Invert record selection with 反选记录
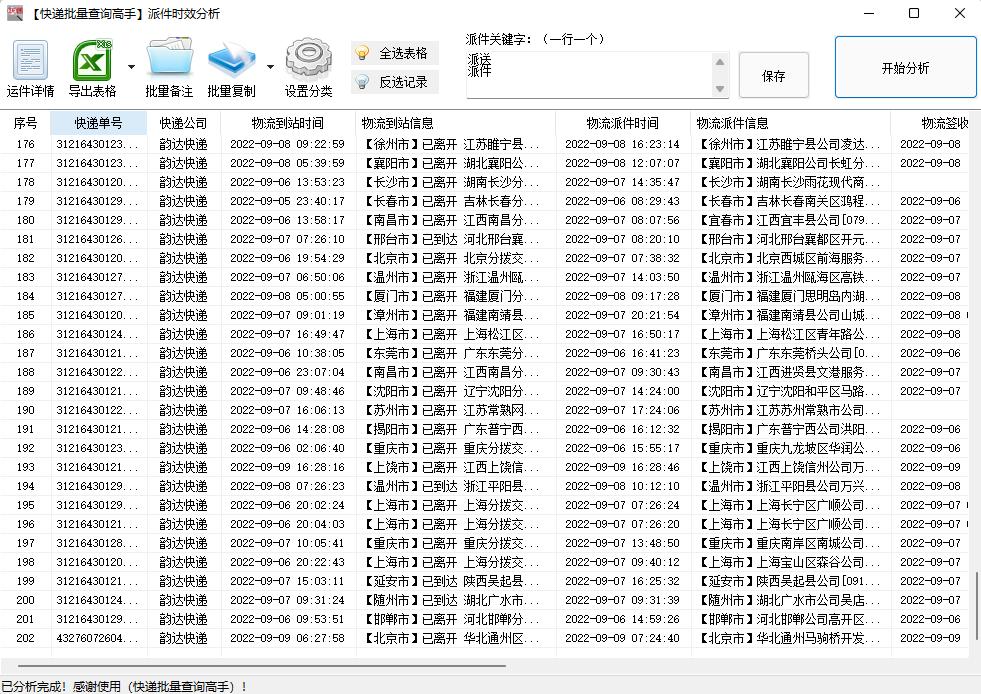This screenshot has width=981, height=694. (404, 82)
